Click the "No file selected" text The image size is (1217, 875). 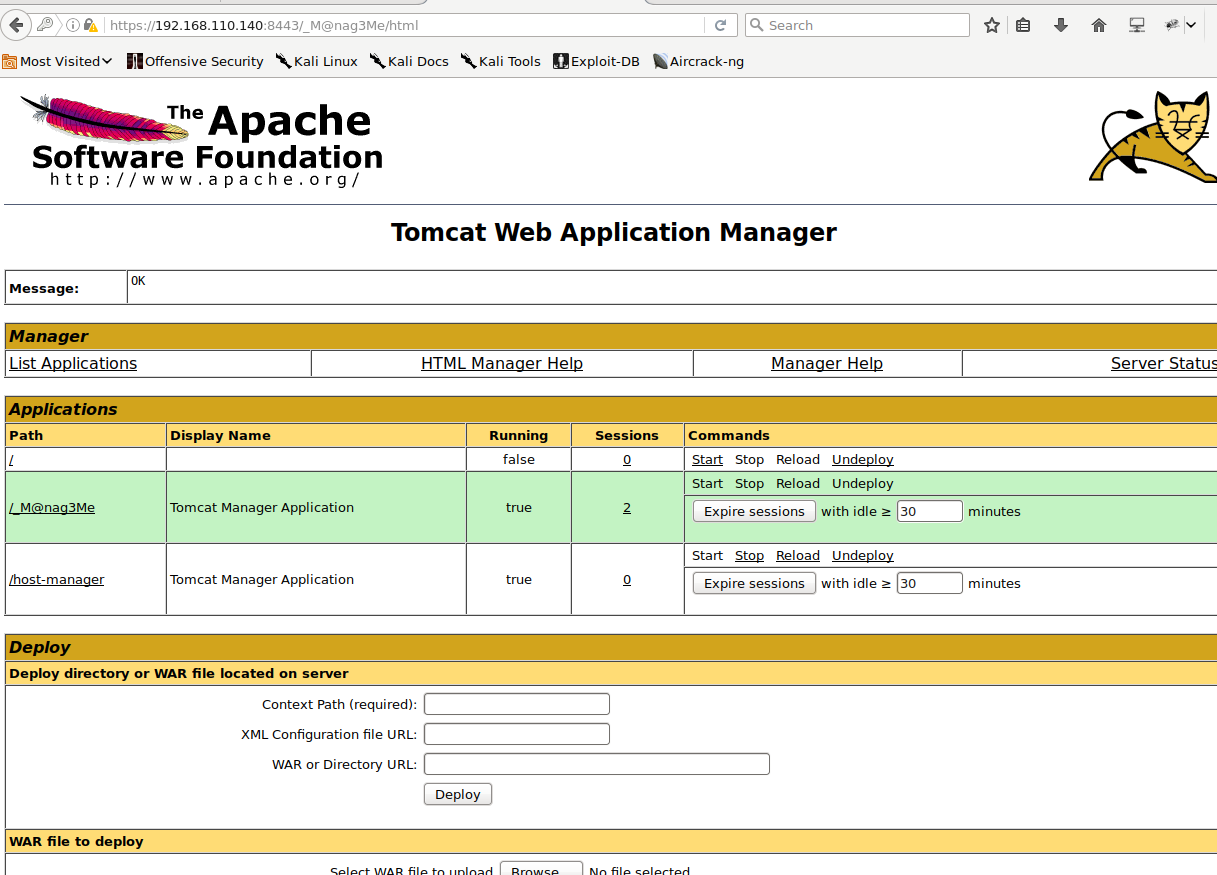(x=639, y=869)
